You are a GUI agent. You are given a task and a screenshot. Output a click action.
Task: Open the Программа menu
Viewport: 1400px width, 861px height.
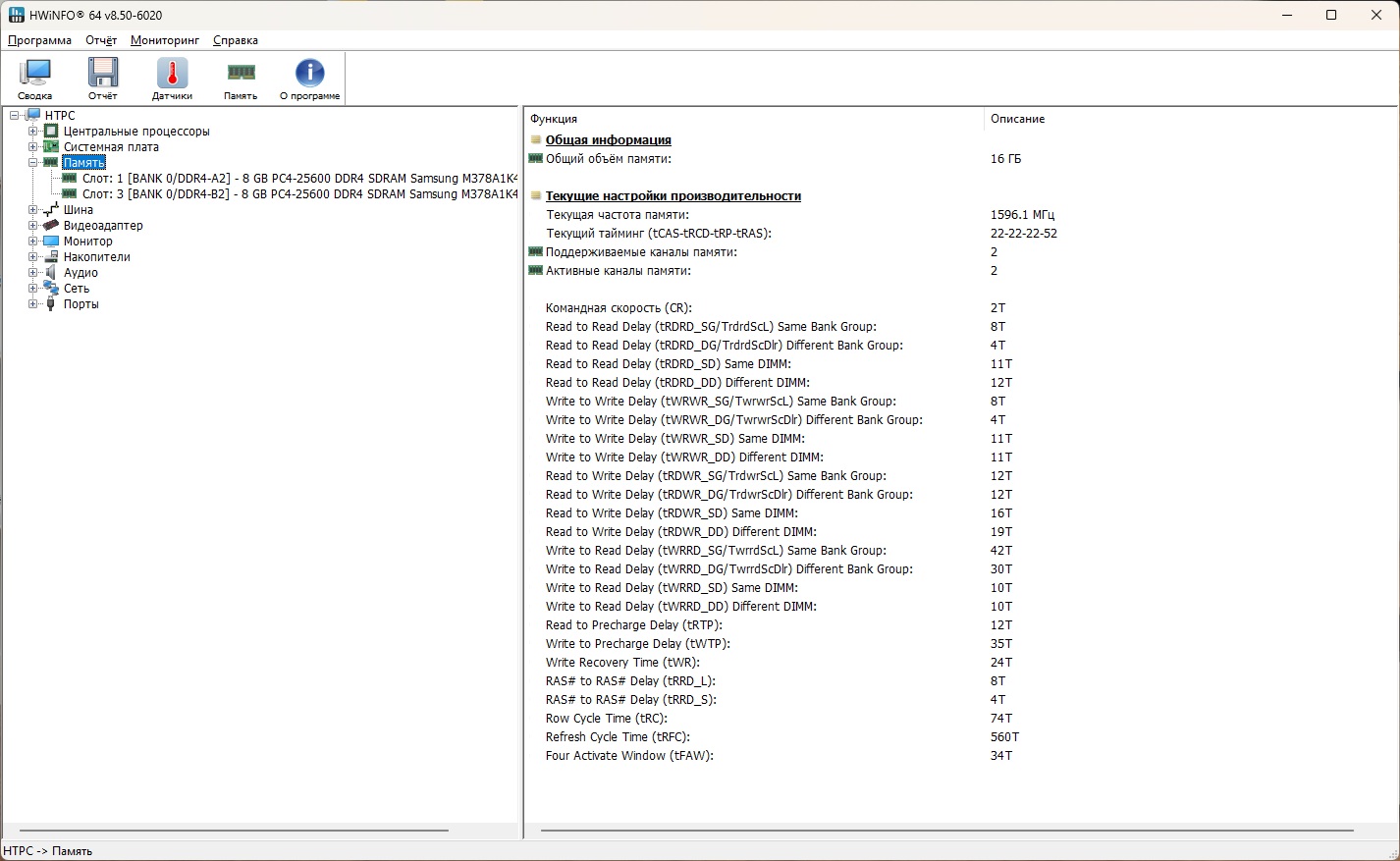(x=39, y=40)
